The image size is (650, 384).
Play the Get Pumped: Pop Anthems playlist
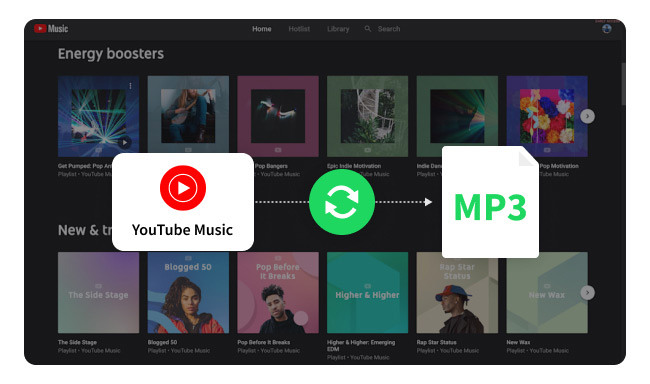pyautogui.click(x=124, y=142)
